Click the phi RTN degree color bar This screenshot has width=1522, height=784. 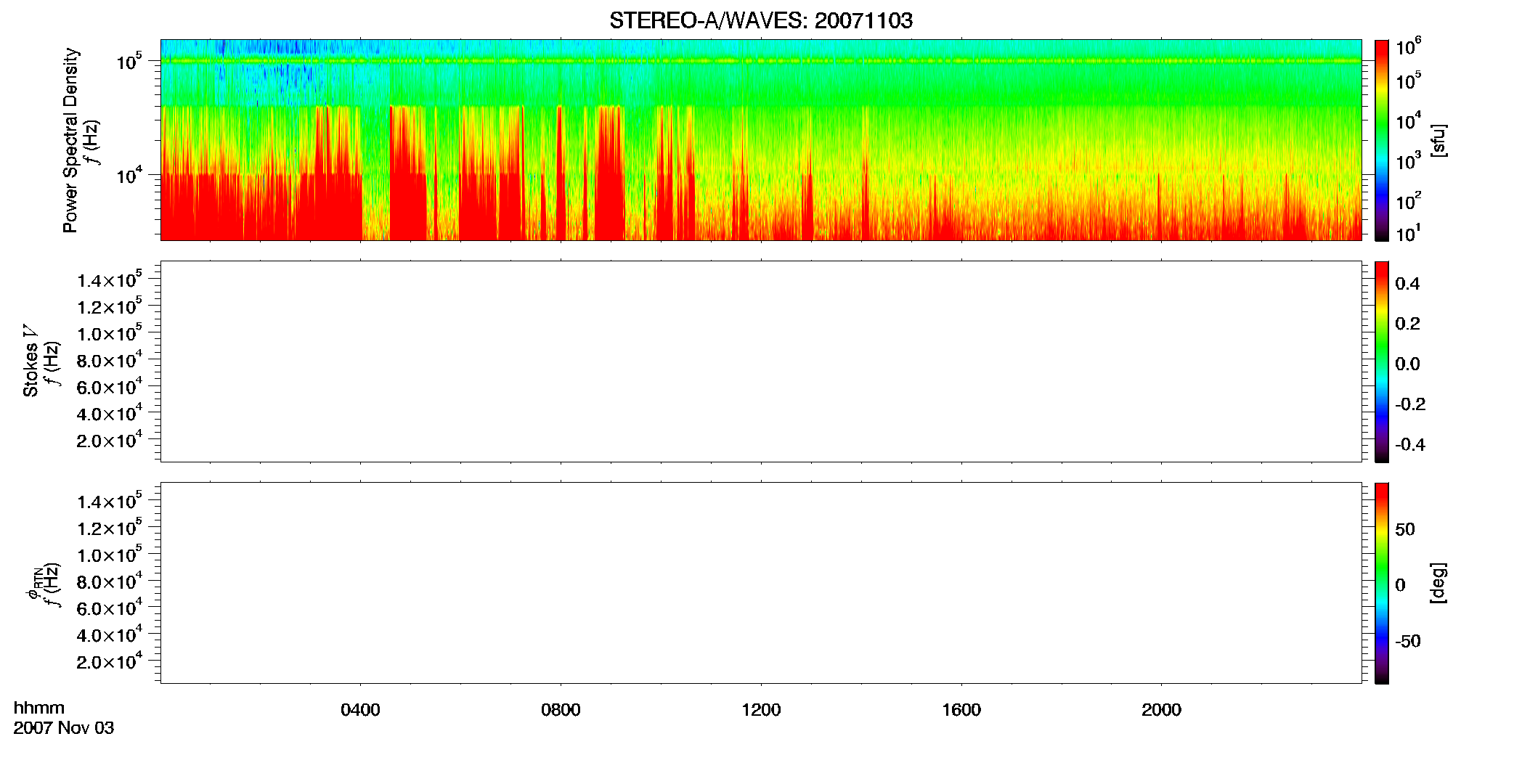(1382, 583)
